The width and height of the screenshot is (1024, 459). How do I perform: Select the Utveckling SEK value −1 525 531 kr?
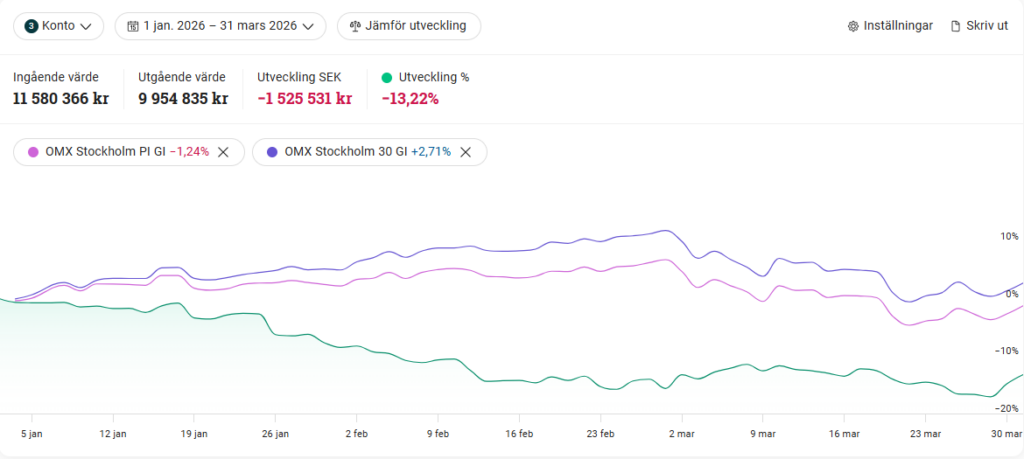(304, 98)
